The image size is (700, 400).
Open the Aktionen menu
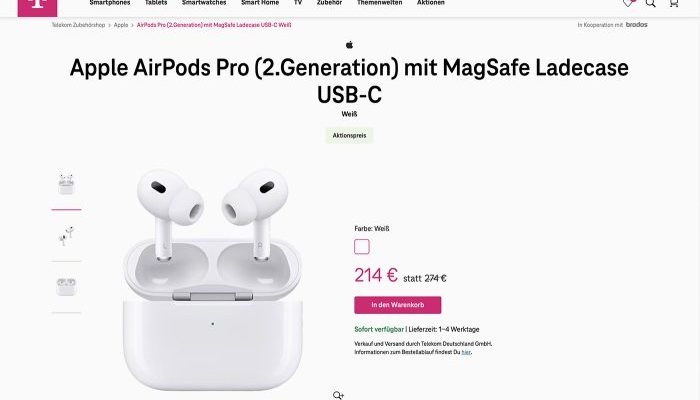pos(431,3)
